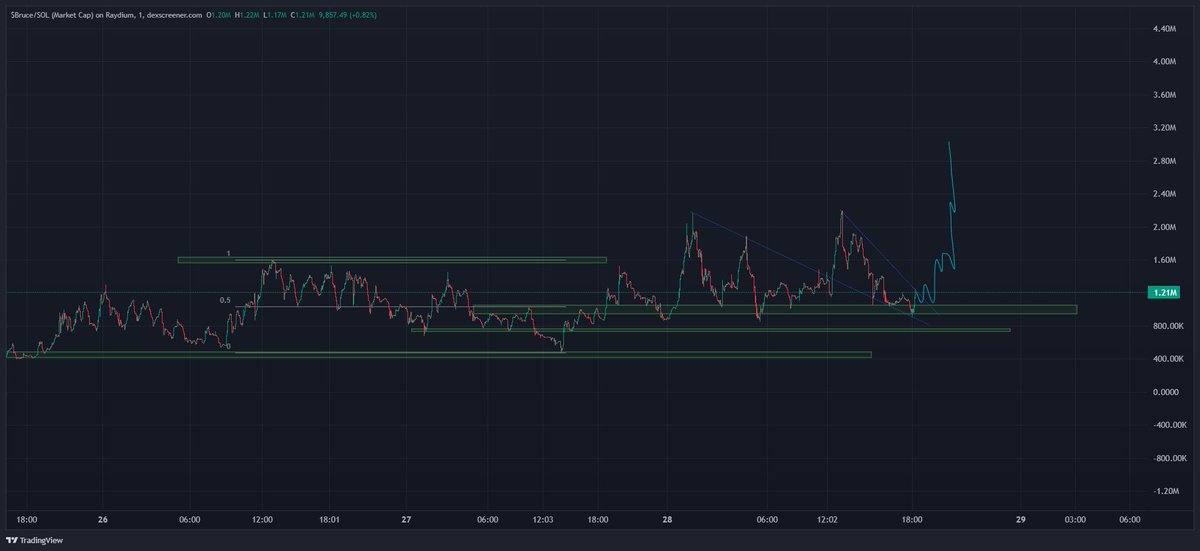Viewport: 1200px width, 551px height.
Task: Click the date label 27 on time axis
Action: 406,520
